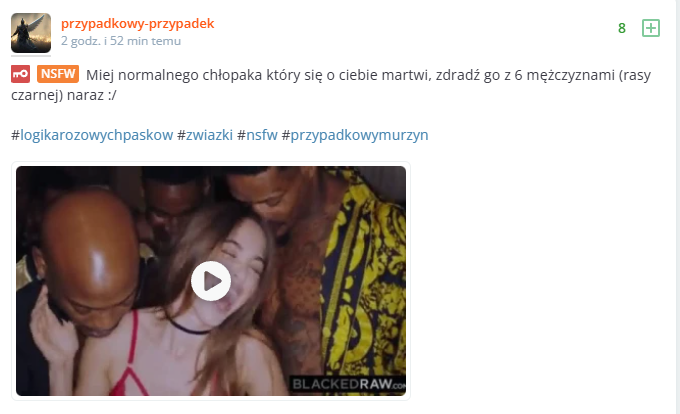Click the red key icon before the post
Viewport: 680px width, 414px height.
tap(20, 74)
